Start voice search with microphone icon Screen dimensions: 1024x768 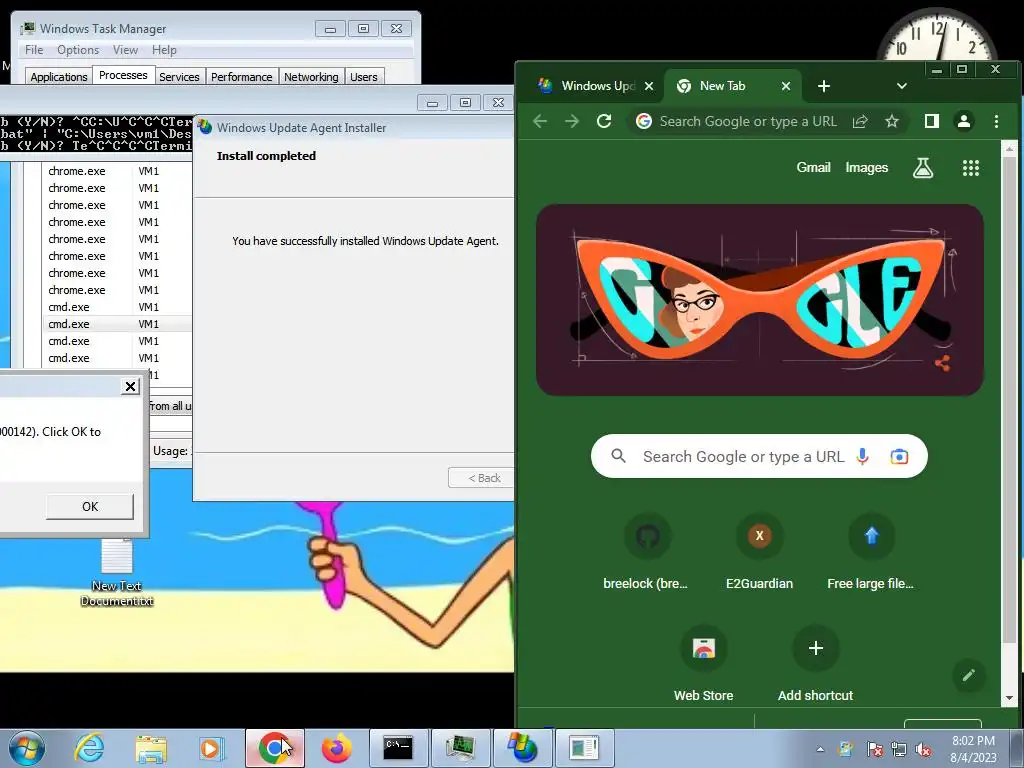(x=862, y=456)
